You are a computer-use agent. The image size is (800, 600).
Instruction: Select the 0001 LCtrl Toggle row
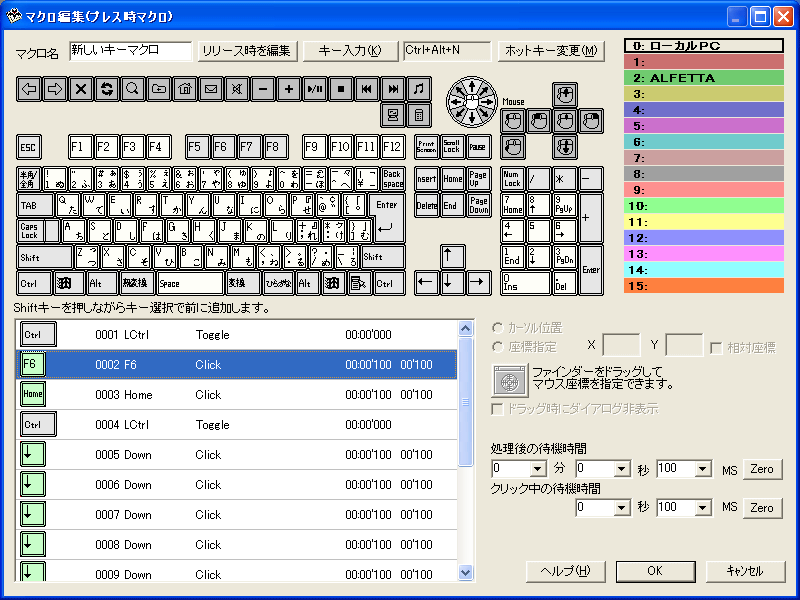[237, 335]
